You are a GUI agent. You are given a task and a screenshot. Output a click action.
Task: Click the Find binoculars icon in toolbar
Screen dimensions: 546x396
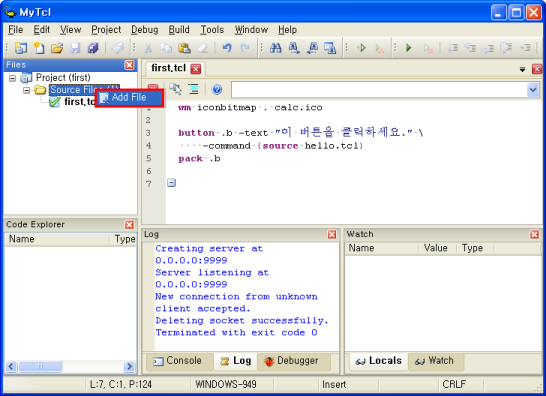(275, 48)
